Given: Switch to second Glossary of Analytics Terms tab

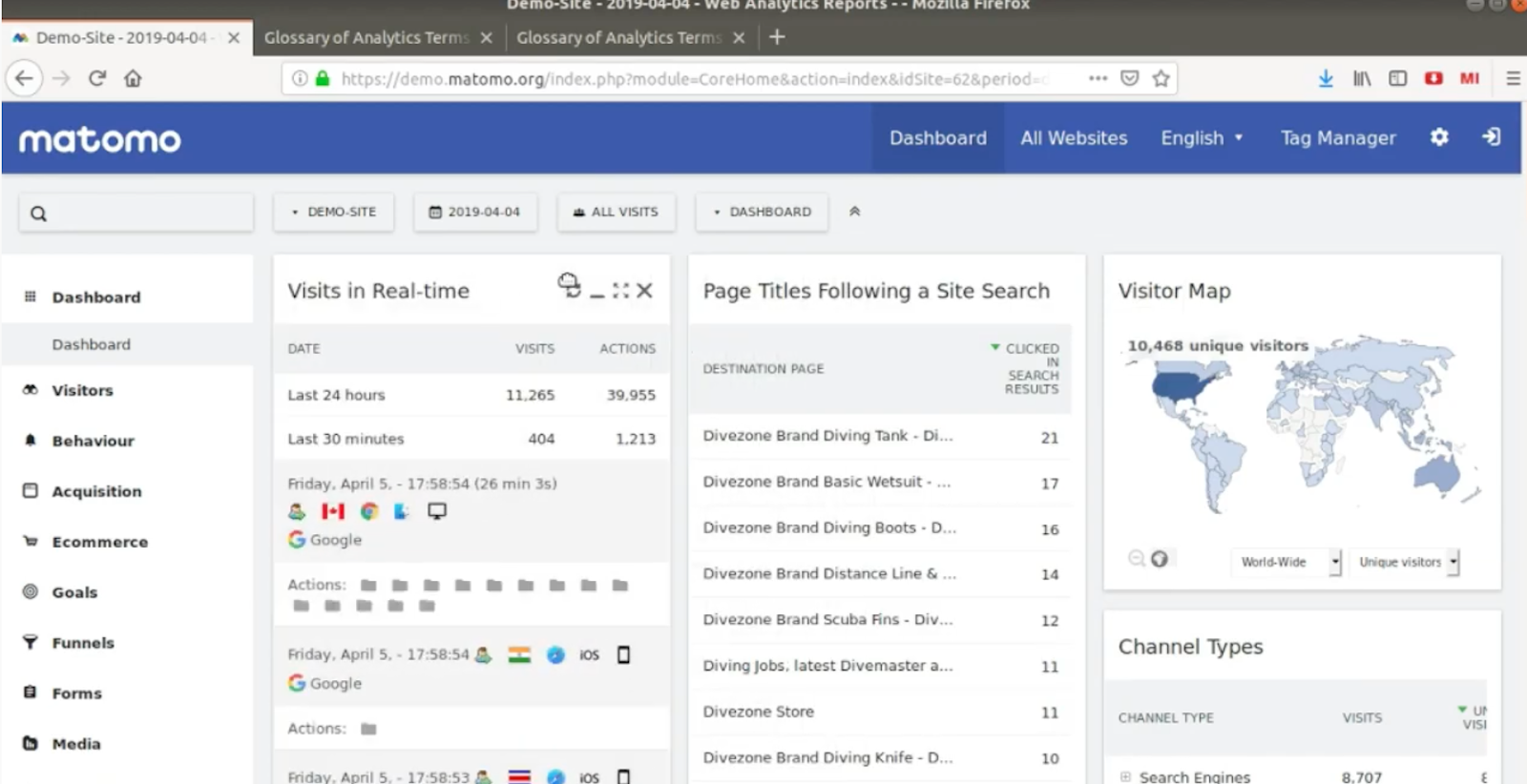Looking at the screenshot, I should [618, 37].
